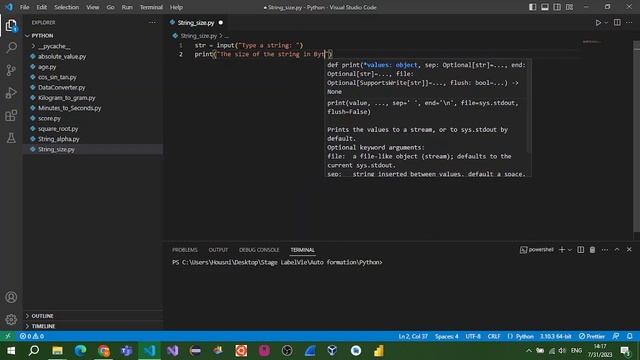Screen dimensions: 640x360
Task: Select the Terminal tab
Action: click(x=302, y=250)
